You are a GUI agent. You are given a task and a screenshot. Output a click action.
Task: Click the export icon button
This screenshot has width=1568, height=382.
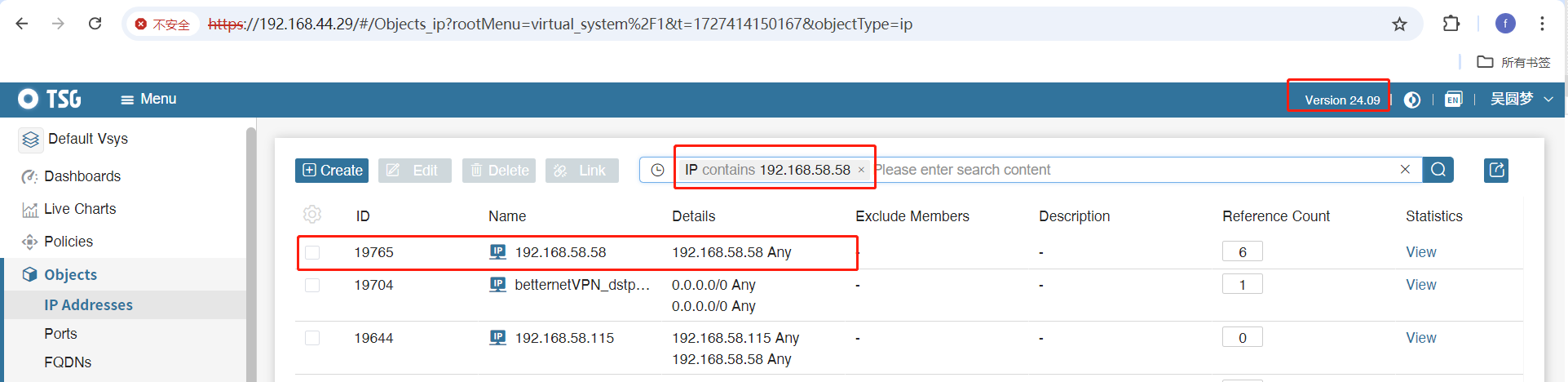1495,170
